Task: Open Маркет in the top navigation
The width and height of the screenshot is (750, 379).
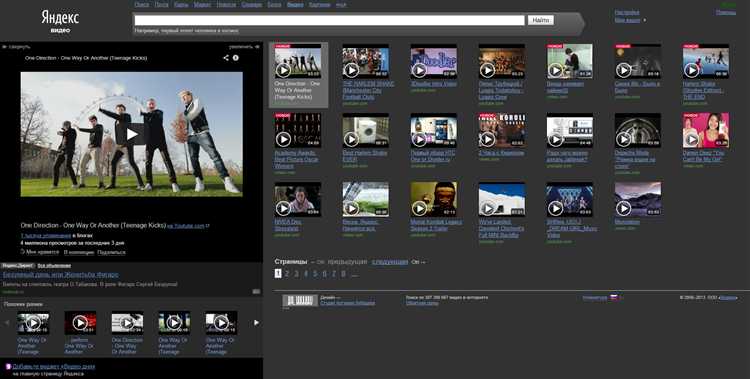Action: tap(202, 4)
